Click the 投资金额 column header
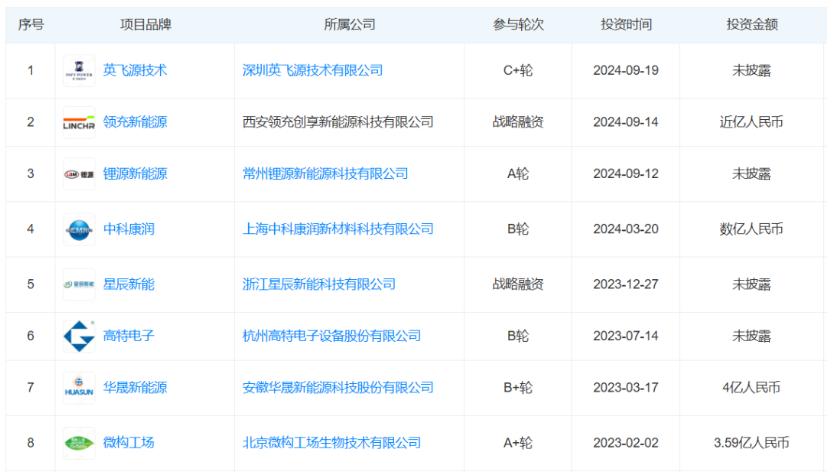This screenshot has width=828, height=476. [752, 24]
